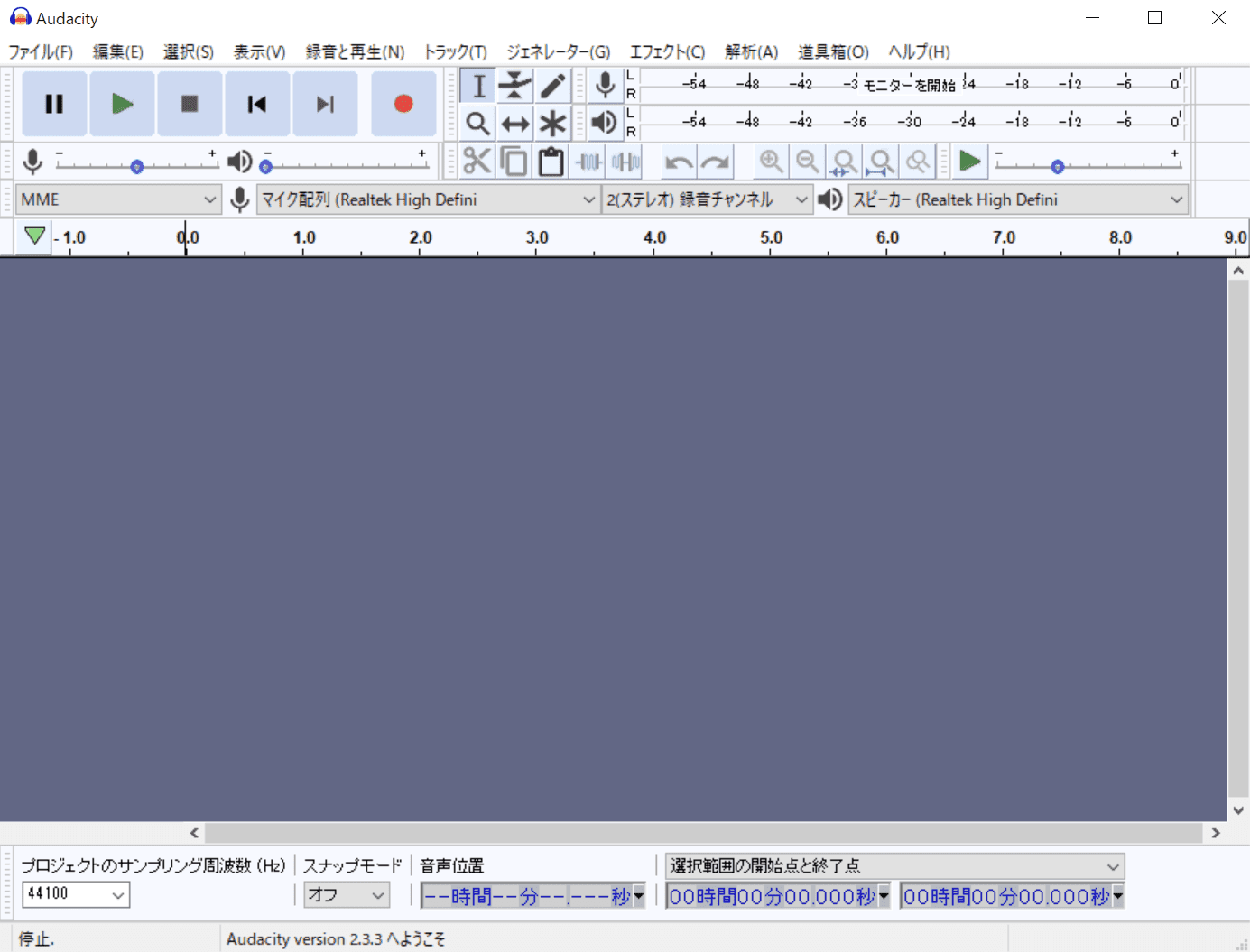Click the playback speed slider handle
1250x952 pixels.
click(x=1058, y=167)
